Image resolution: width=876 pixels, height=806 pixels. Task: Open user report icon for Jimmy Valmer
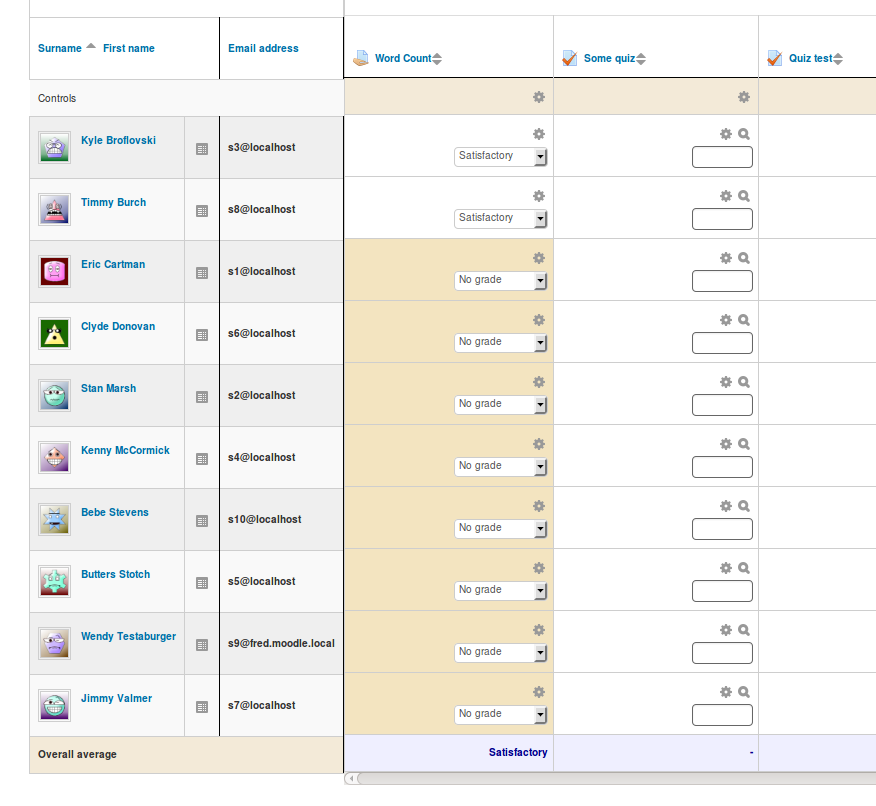pyautogui.click(x=202, y=707)
